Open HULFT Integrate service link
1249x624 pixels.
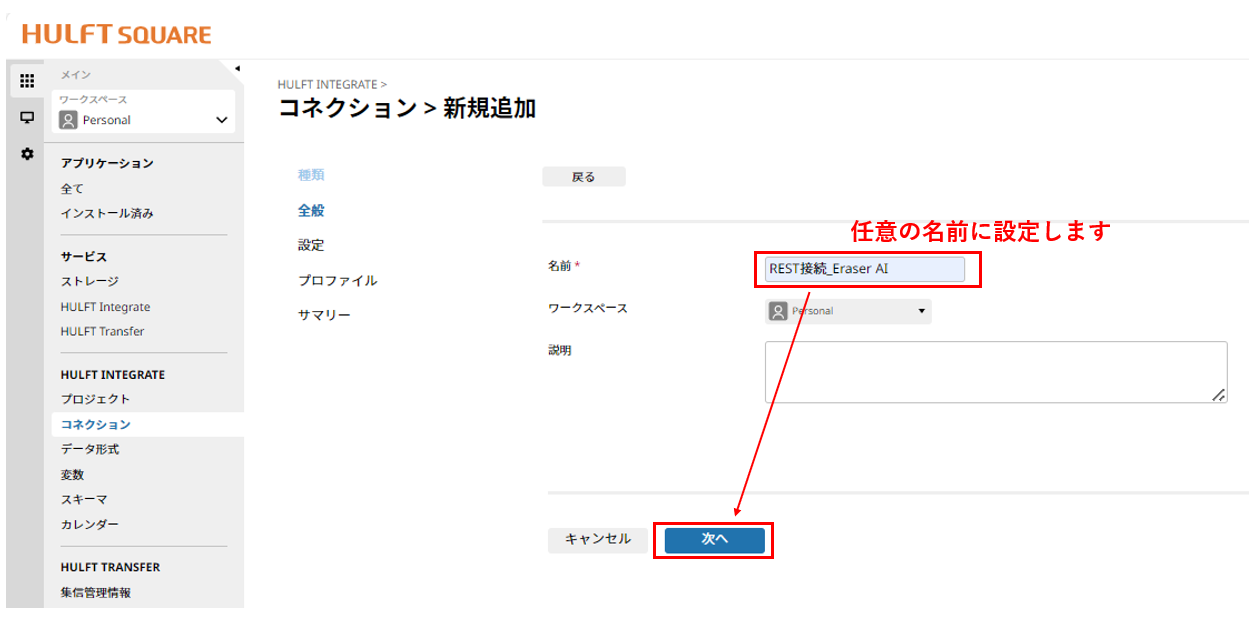coord(105,307)
